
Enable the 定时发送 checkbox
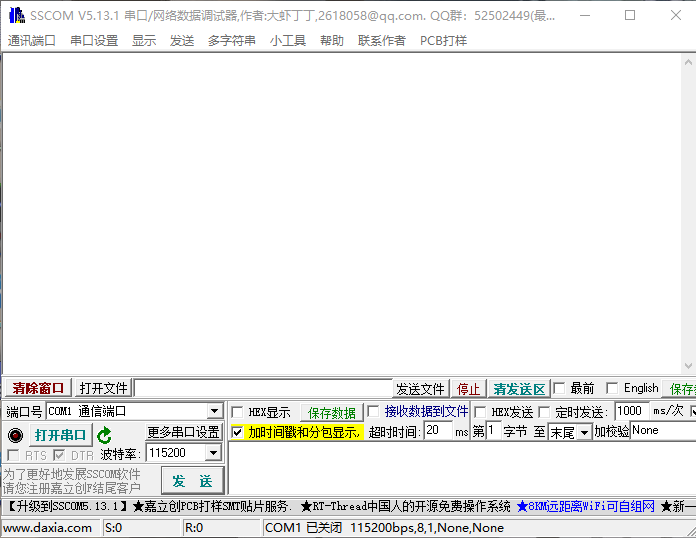tap(545, 412)
